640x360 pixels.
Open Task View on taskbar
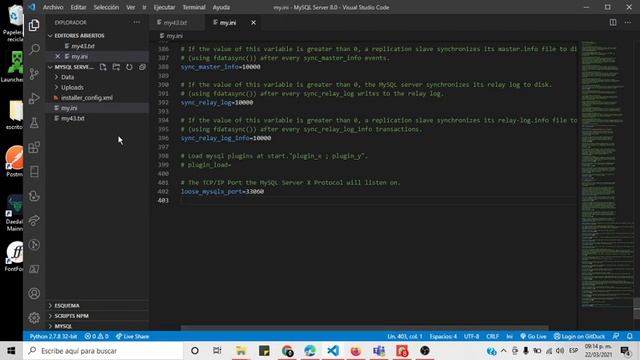[217, 351]
